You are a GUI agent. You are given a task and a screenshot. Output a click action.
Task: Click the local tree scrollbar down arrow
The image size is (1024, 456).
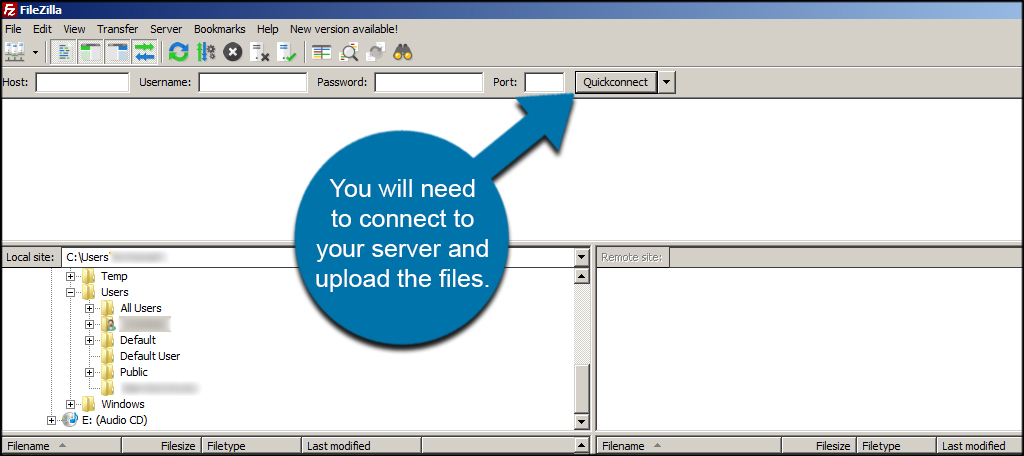[581, 422]
